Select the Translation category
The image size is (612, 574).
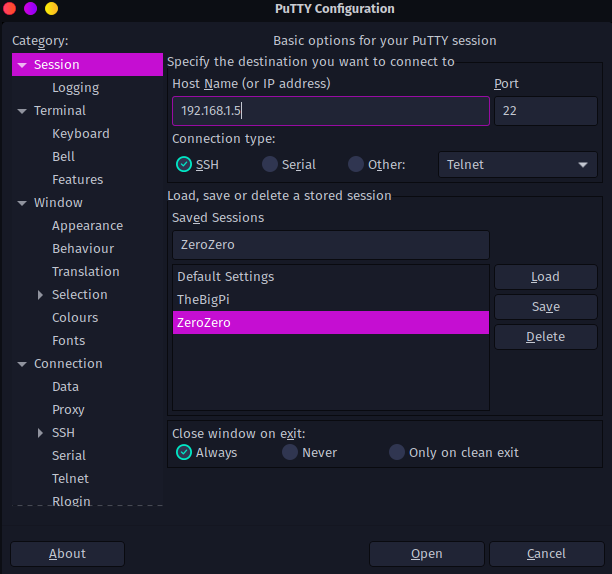point(86,272)
